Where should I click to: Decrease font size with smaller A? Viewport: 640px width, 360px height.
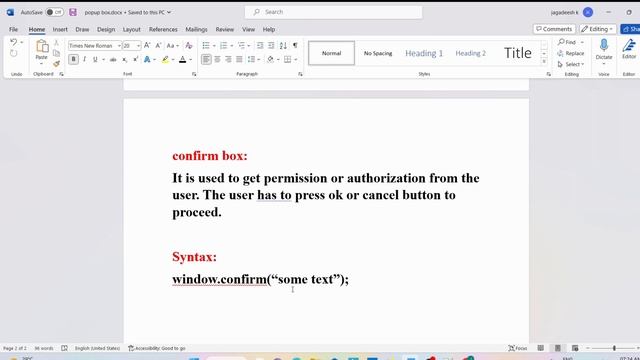coord(158,46)
